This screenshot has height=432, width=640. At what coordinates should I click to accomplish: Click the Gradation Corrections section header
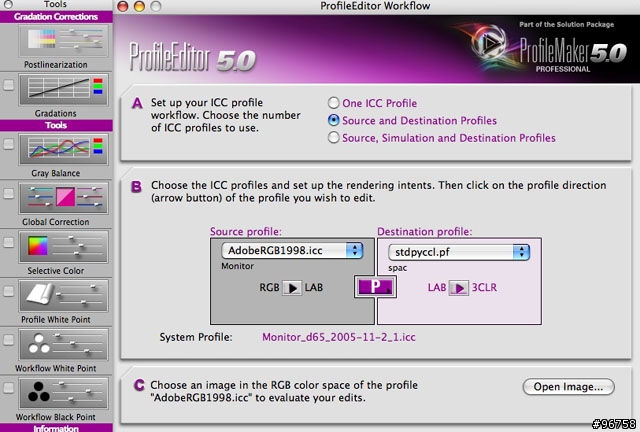pos(56,17)
